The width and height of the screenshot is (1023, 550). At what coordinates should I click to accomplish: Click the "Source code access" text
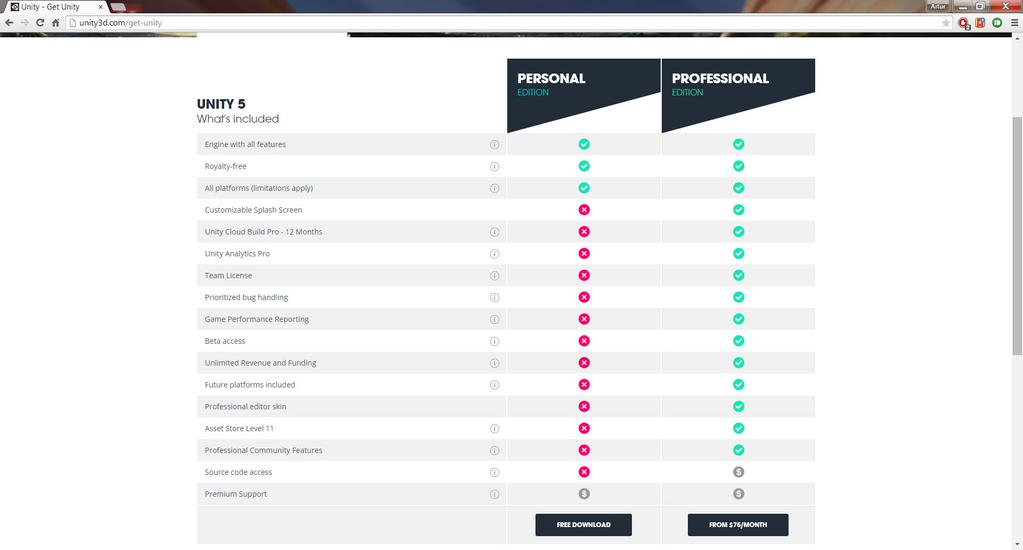(238, 472)
